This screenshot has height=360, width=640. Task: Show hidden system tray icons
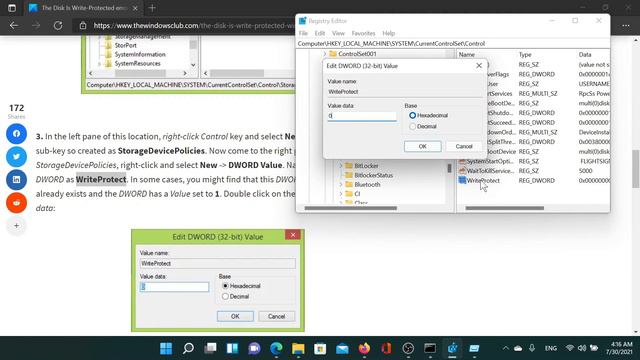(506, 348)
